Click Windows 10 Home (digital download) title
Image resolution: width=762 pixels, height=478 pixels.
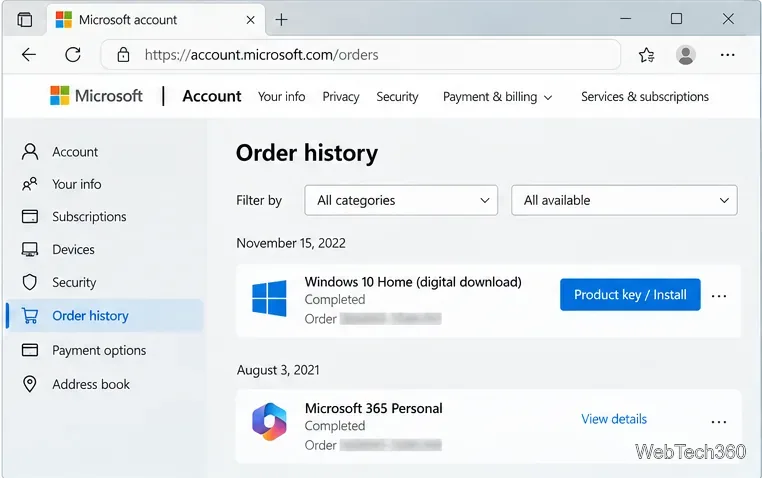[x=413, y=282]
